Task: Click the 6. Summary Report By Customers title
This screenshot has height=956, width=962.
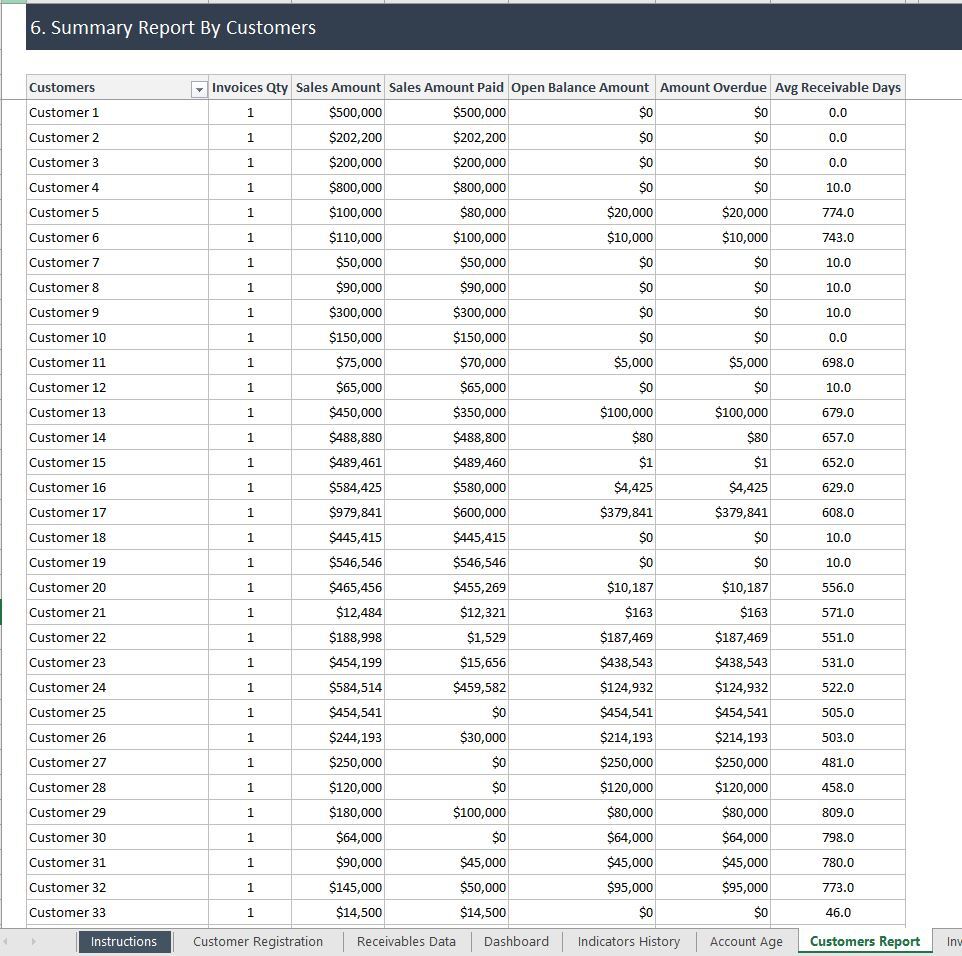Action: (173, 28)
